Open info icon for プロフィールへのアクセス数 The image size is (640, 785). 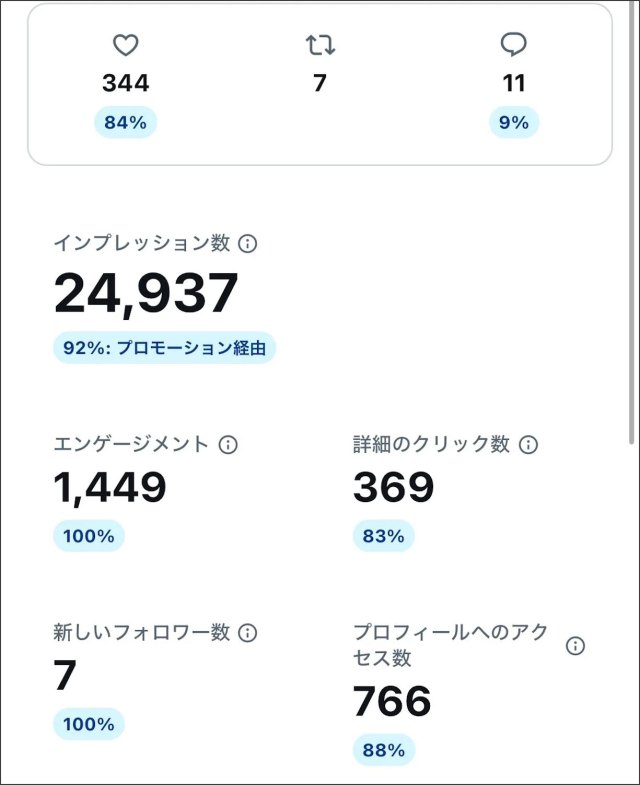[575, 646]
